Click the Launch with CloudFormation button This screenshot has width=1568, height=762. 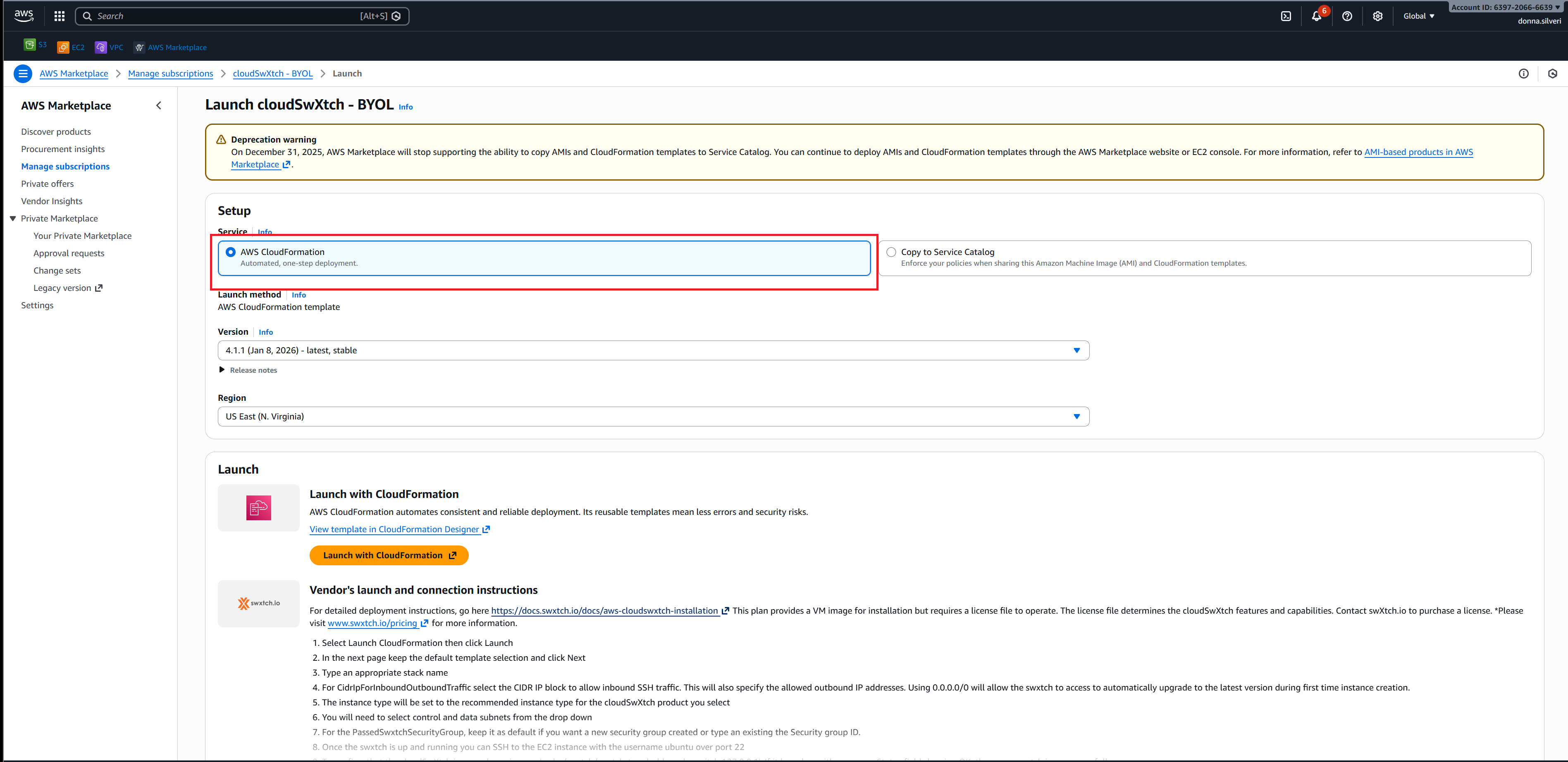(x=389, y=556)
